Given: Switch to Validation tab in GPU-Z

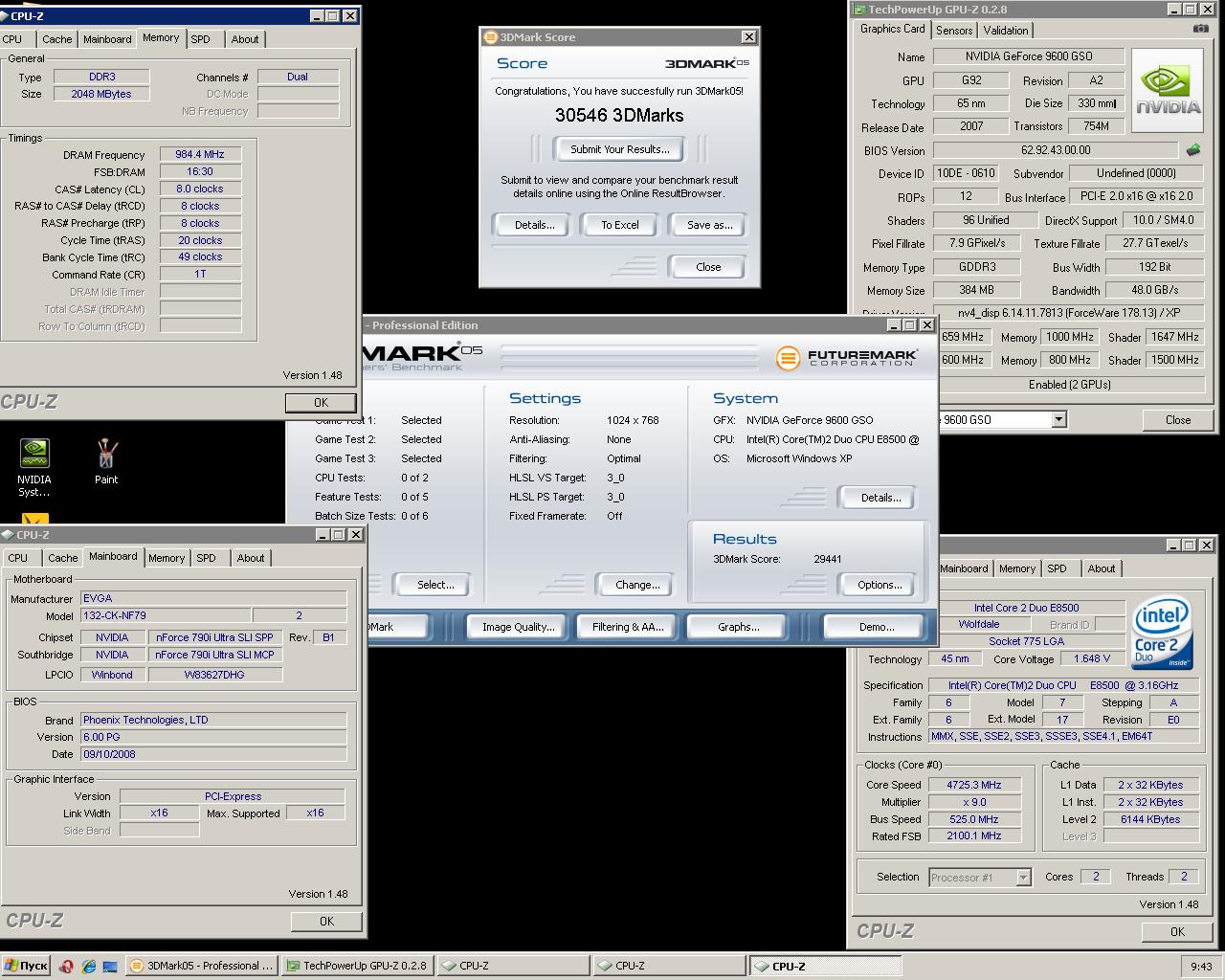Looking at the screenshot, I should 1006,31.
